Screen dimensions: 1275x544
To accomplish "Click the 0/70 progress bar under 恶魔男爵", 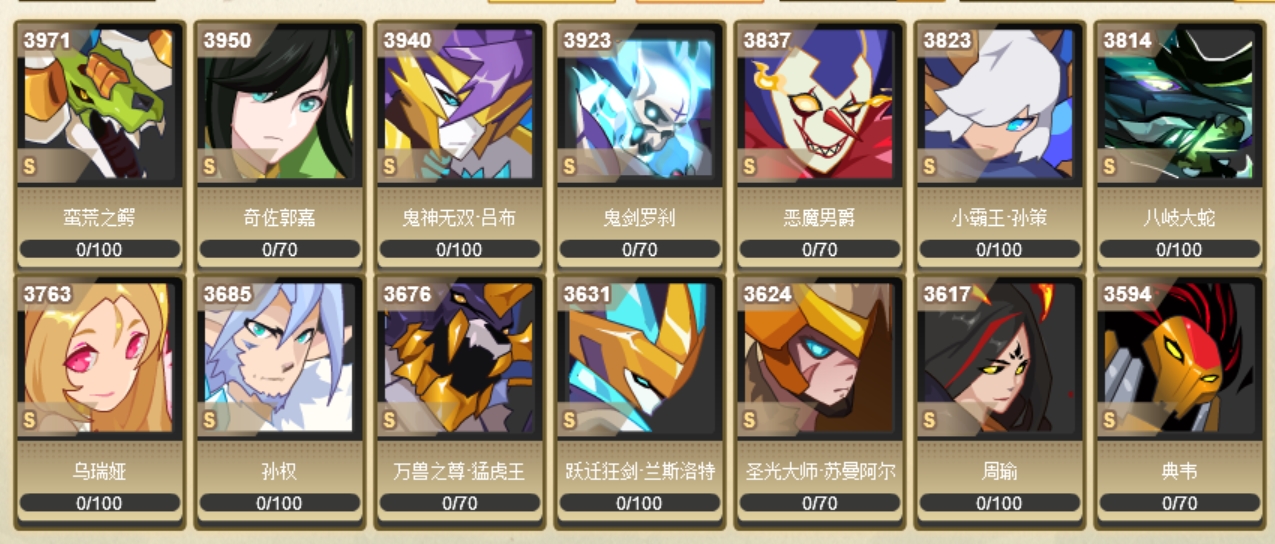I will (x=819, y=248).
